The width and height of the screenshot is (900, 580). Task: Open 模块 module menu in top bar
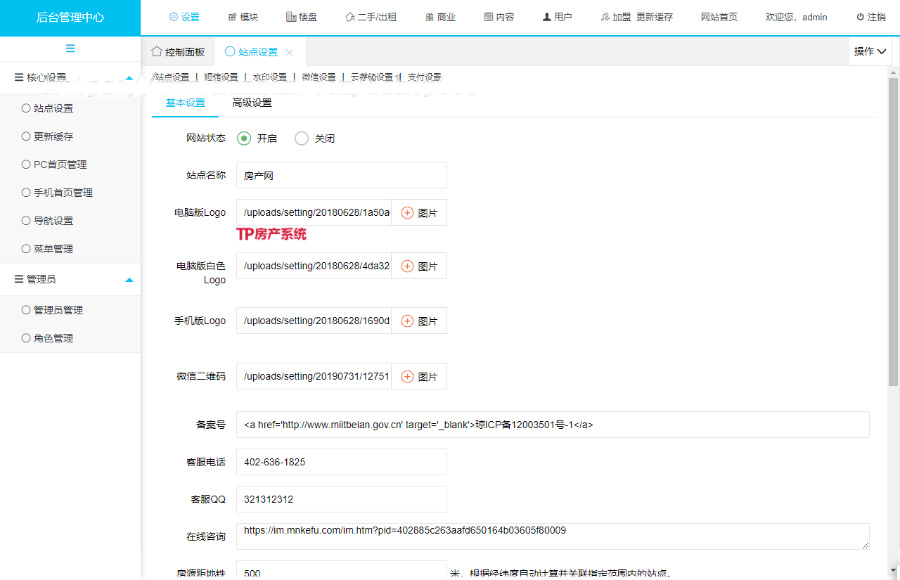point(243,17)
